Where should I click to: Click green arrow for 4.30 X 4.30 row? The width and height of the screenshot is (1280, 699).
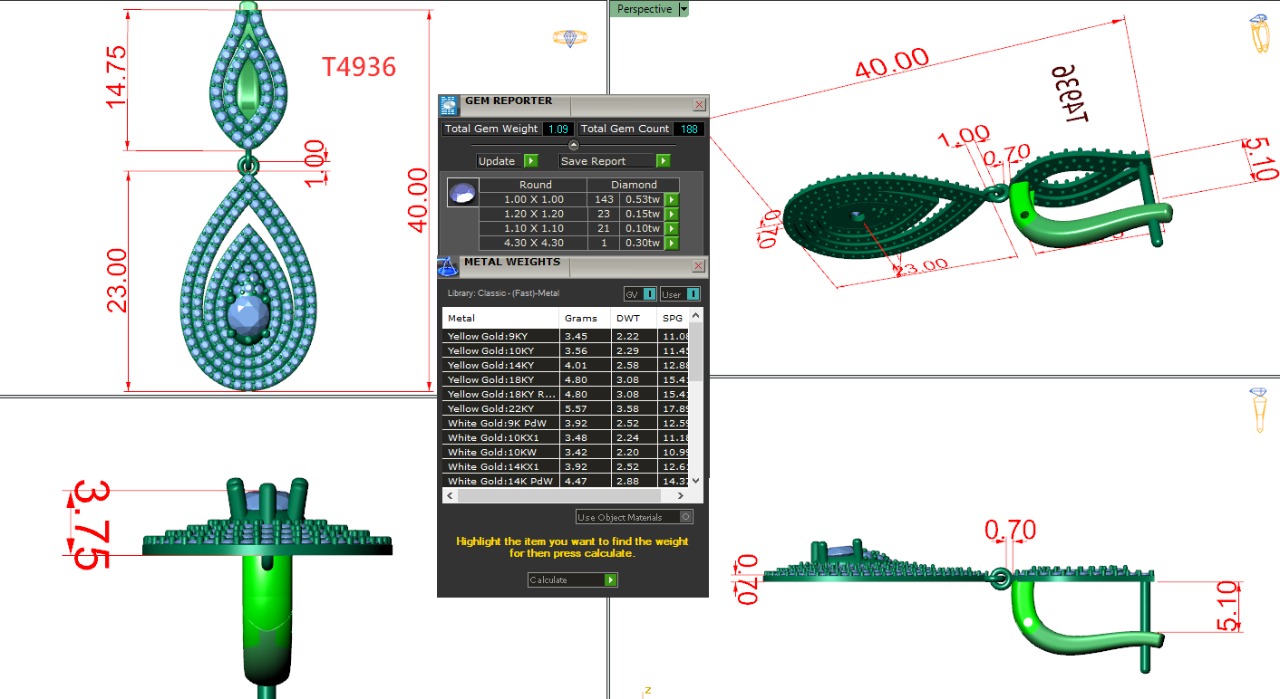(x=672, y=243)
